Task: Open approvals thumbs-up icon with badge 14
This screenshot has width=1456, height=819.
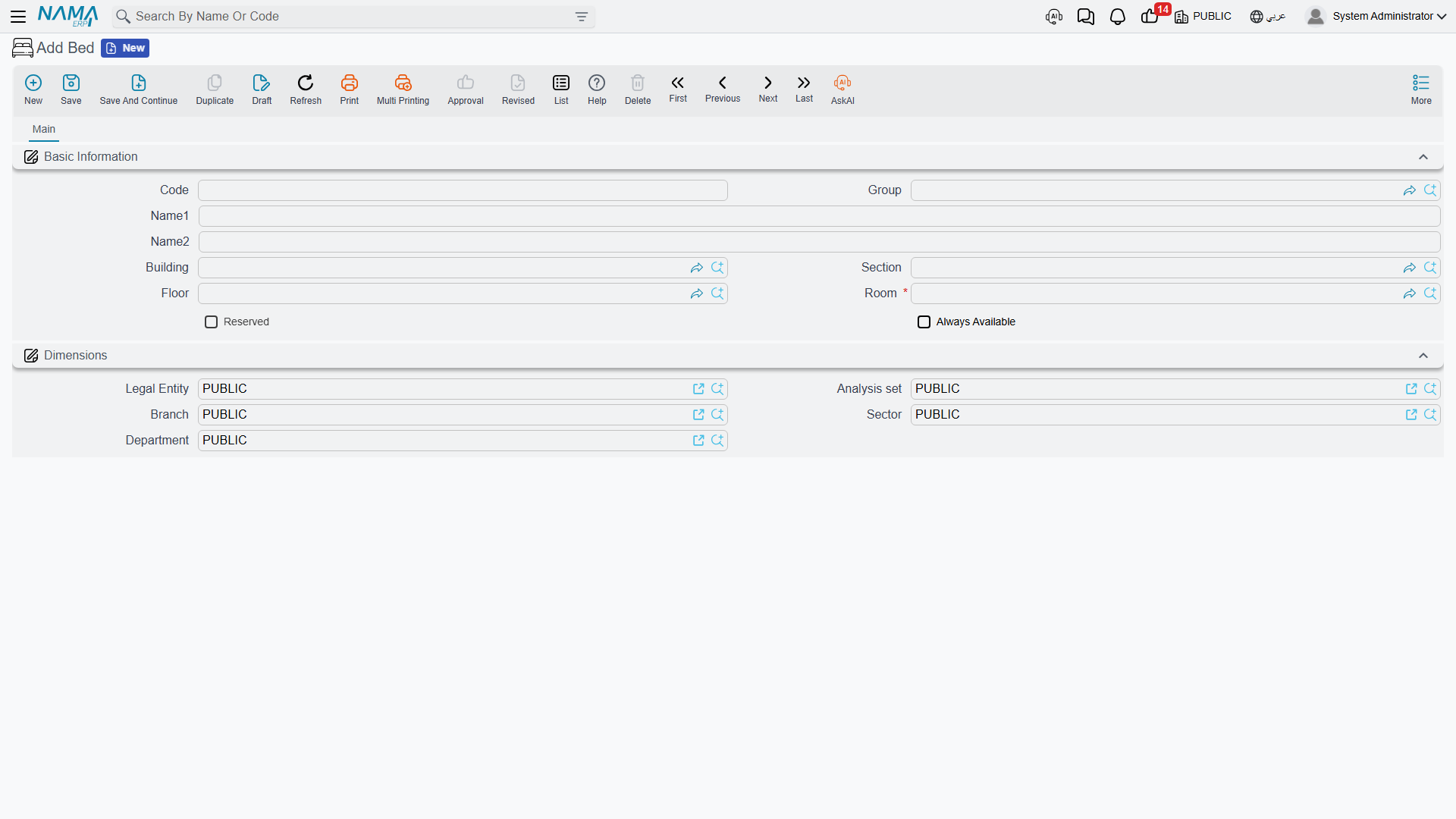Action: point(1150,16)
